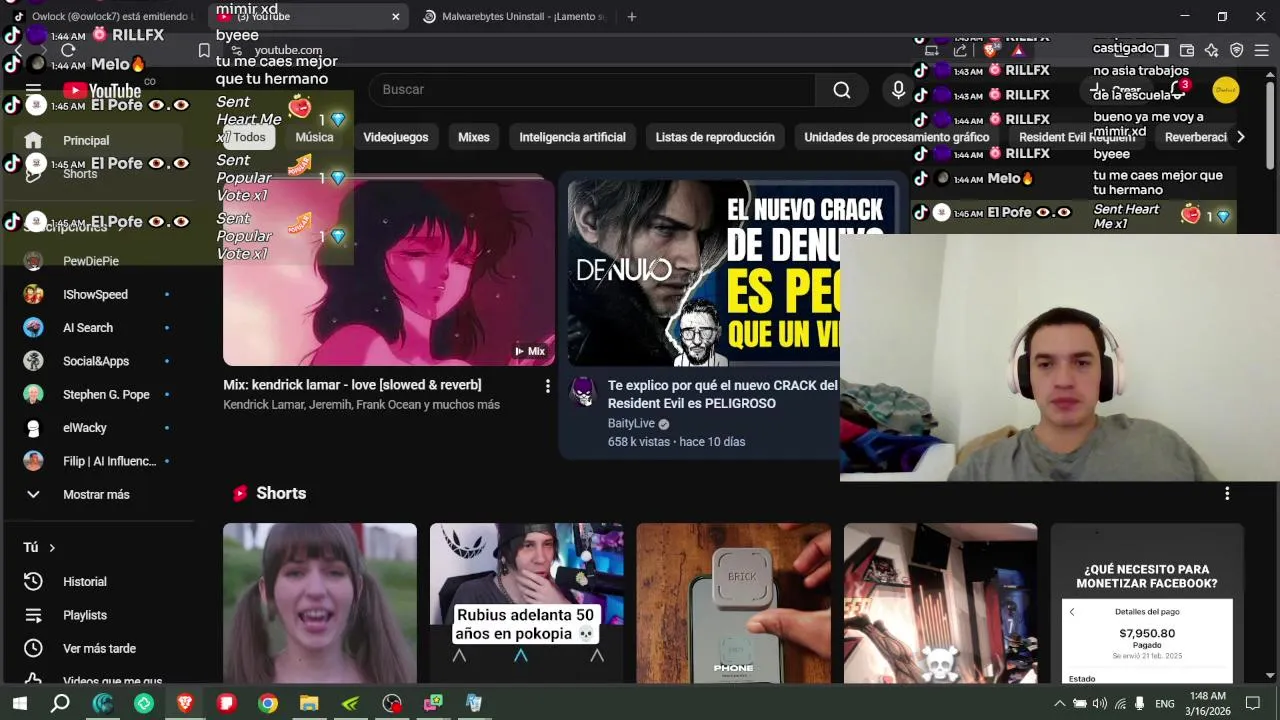Start voice search with the microphone icon
This screenshot has width=1280, height=720.
click(x=898, y=90)
